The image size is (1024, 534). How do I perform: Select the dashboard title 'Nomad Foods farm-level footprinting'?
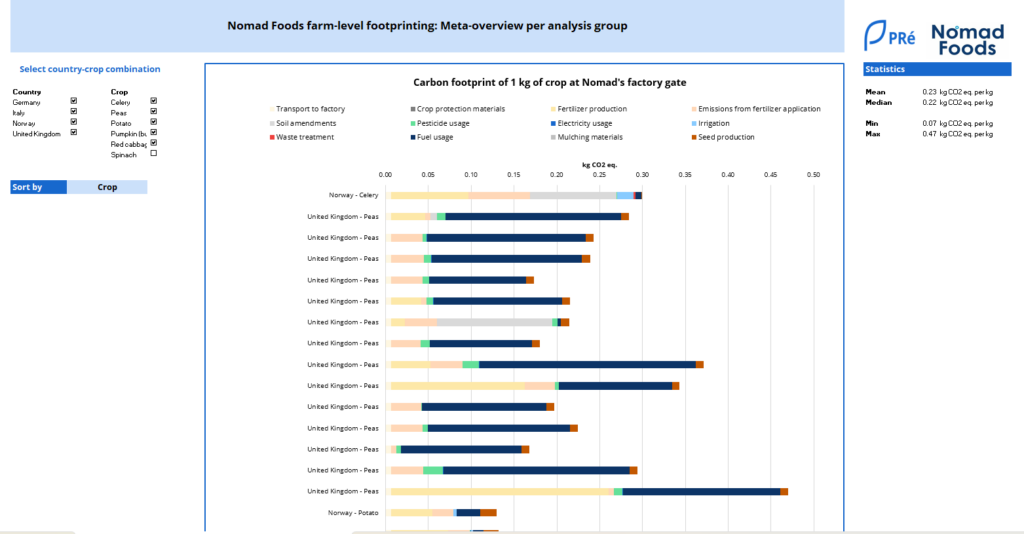(427, 26)
